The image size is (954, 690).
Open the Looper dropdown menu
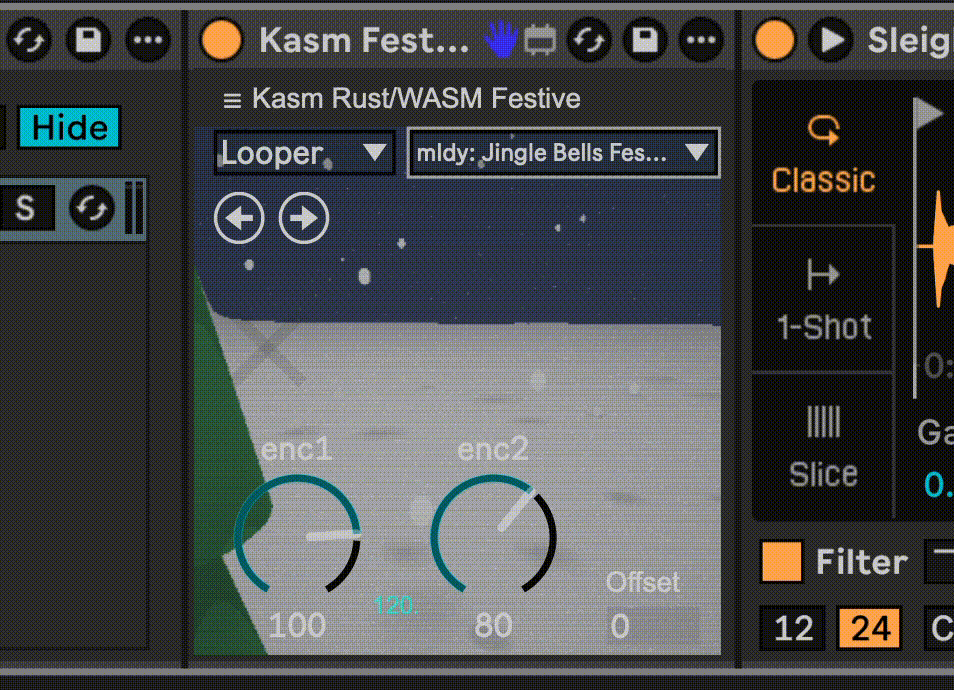[303, 153]
